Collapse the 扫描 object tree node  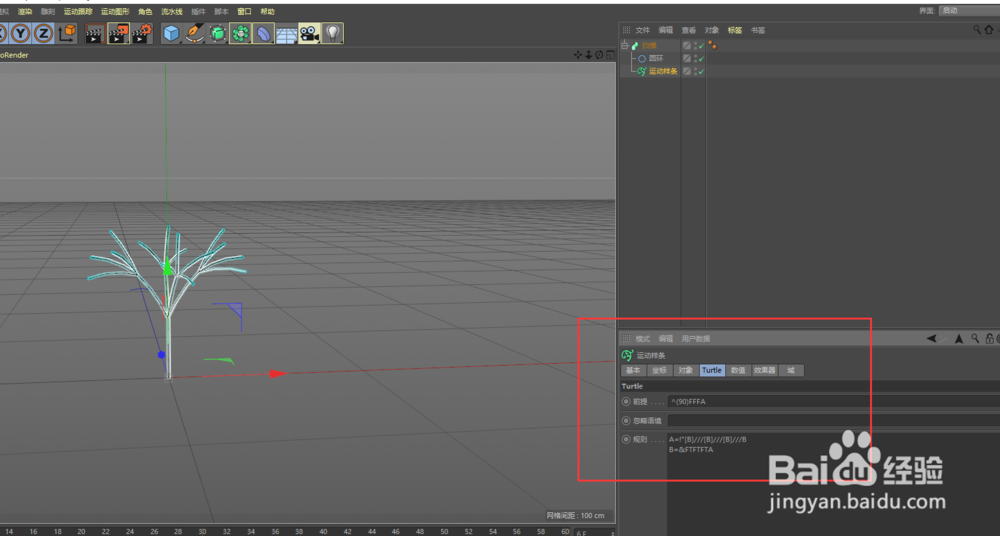pyautogui.click(x=624, y=45)
